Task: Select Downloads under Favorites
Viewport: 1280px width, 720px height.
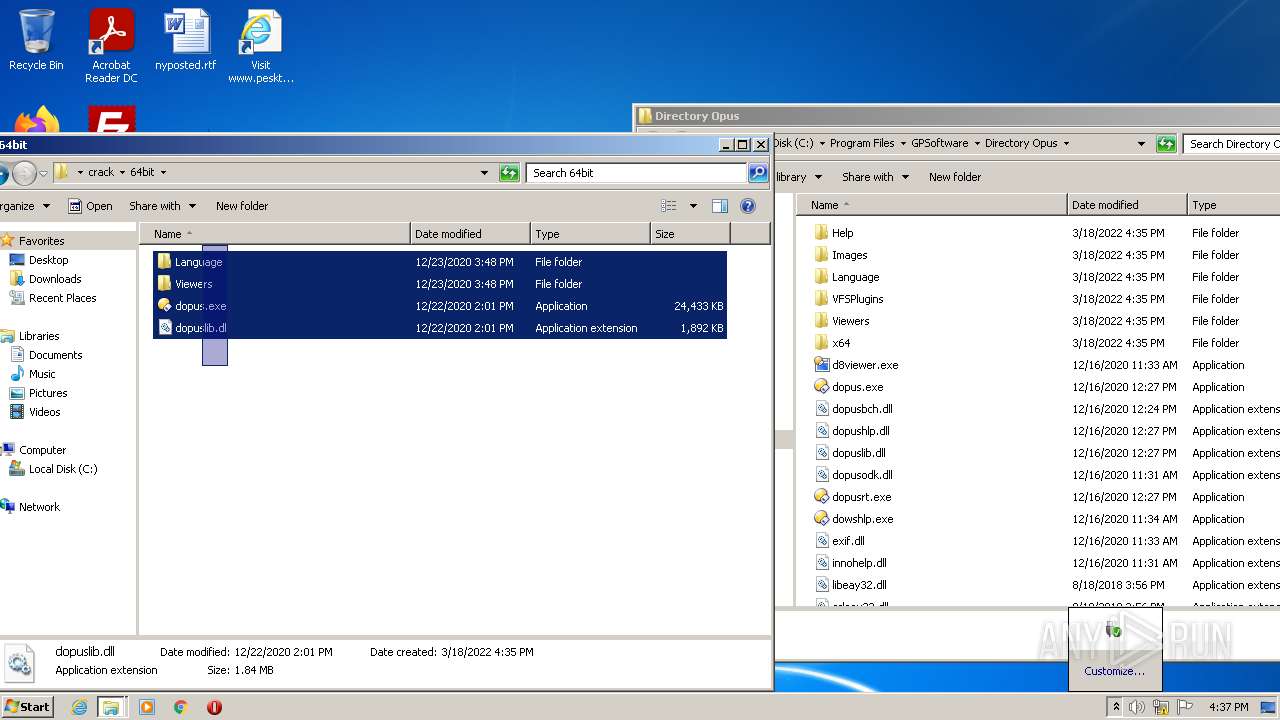Action: [x=55, y=279]
